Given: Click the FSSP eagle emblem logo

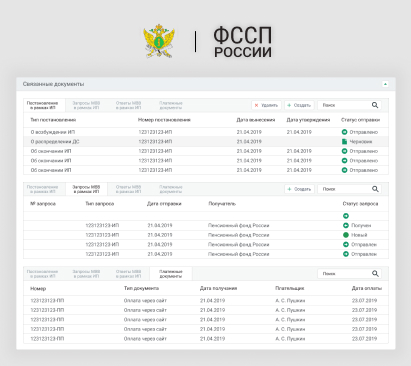Looking at the screenshot, I should click(x=159, y=41).
